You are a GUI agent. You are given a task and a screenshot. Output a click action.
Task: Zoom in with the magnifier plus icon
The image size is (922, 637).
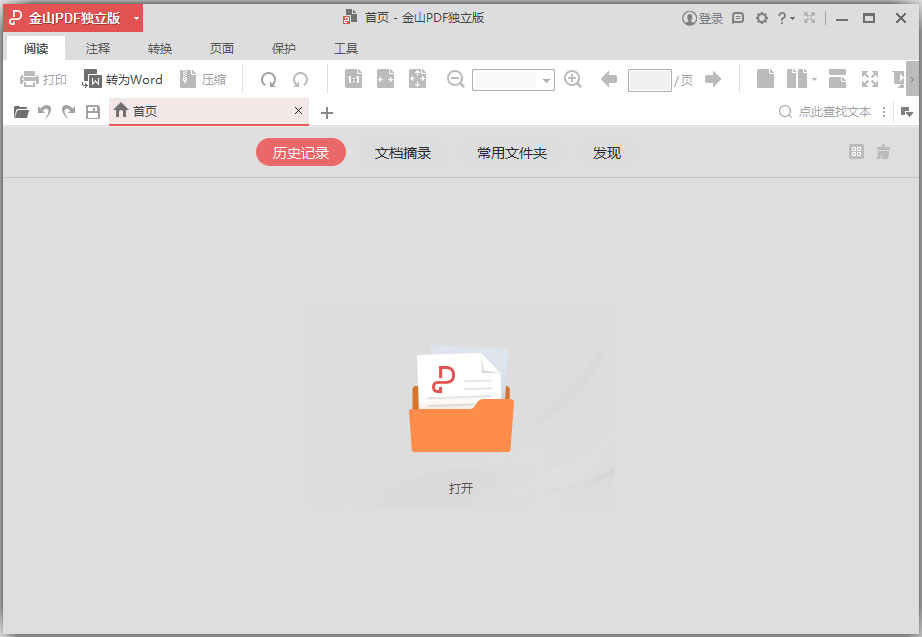572,78
